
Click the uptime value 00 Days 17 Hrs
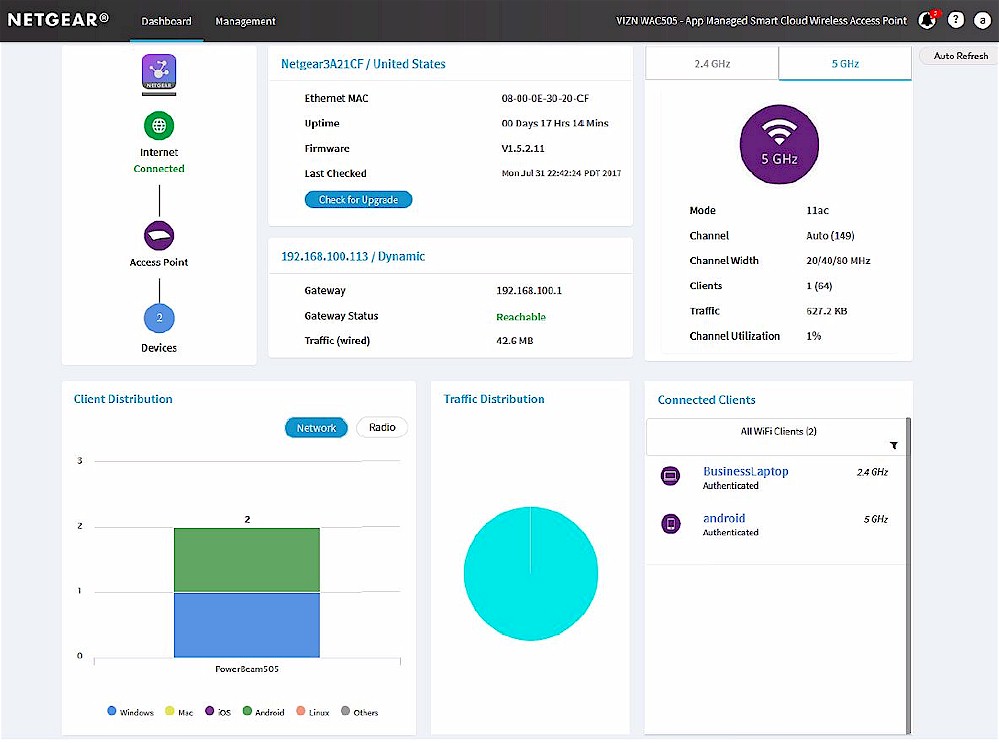[x=555, y=123]
